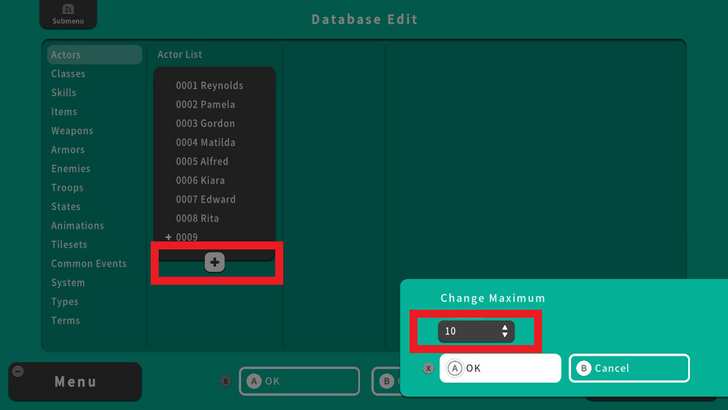The image size is (728, 410).
Task: Click the Change Maximum number field showing 10
Action: click(468, 331)
